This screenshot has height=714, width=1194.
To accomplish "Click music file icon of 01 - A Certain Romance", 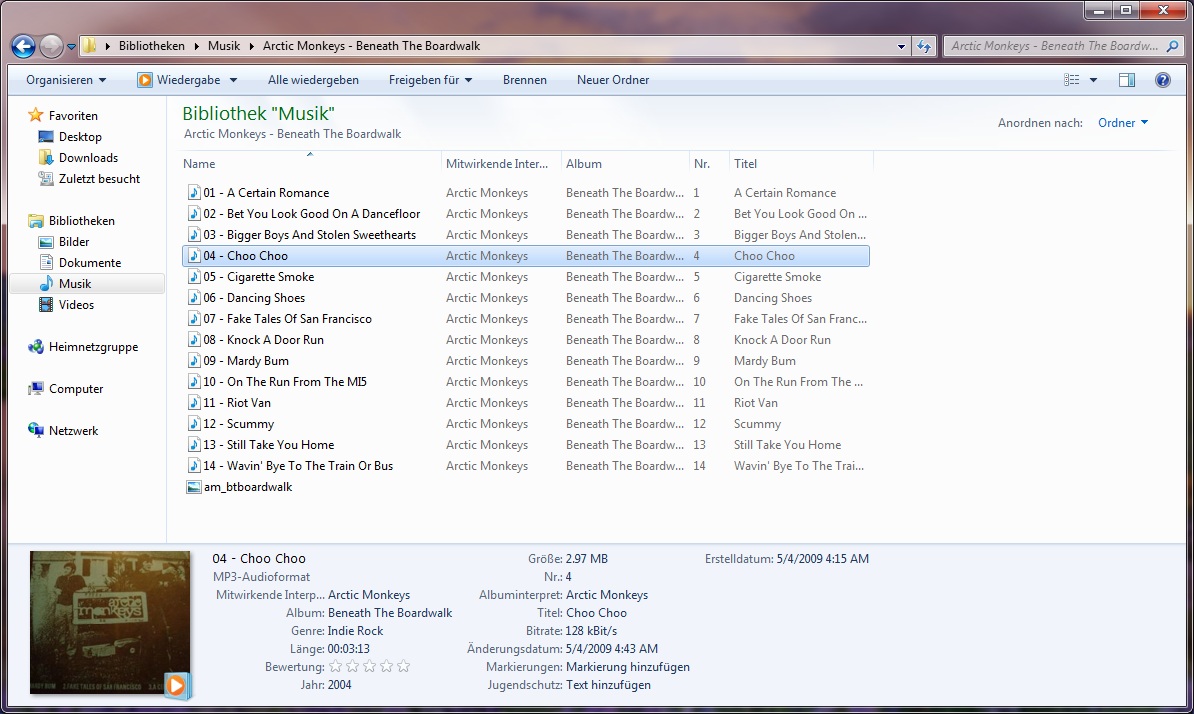I will (x=193, y=193).
